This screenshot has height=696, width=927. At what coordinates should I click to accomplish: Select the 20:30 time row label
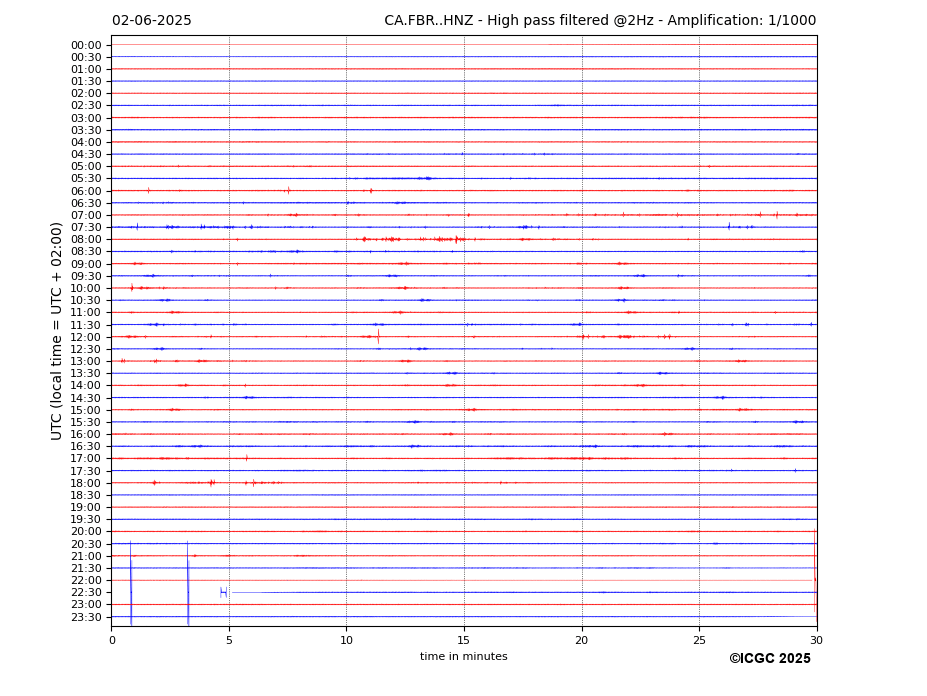coord(86,544)
